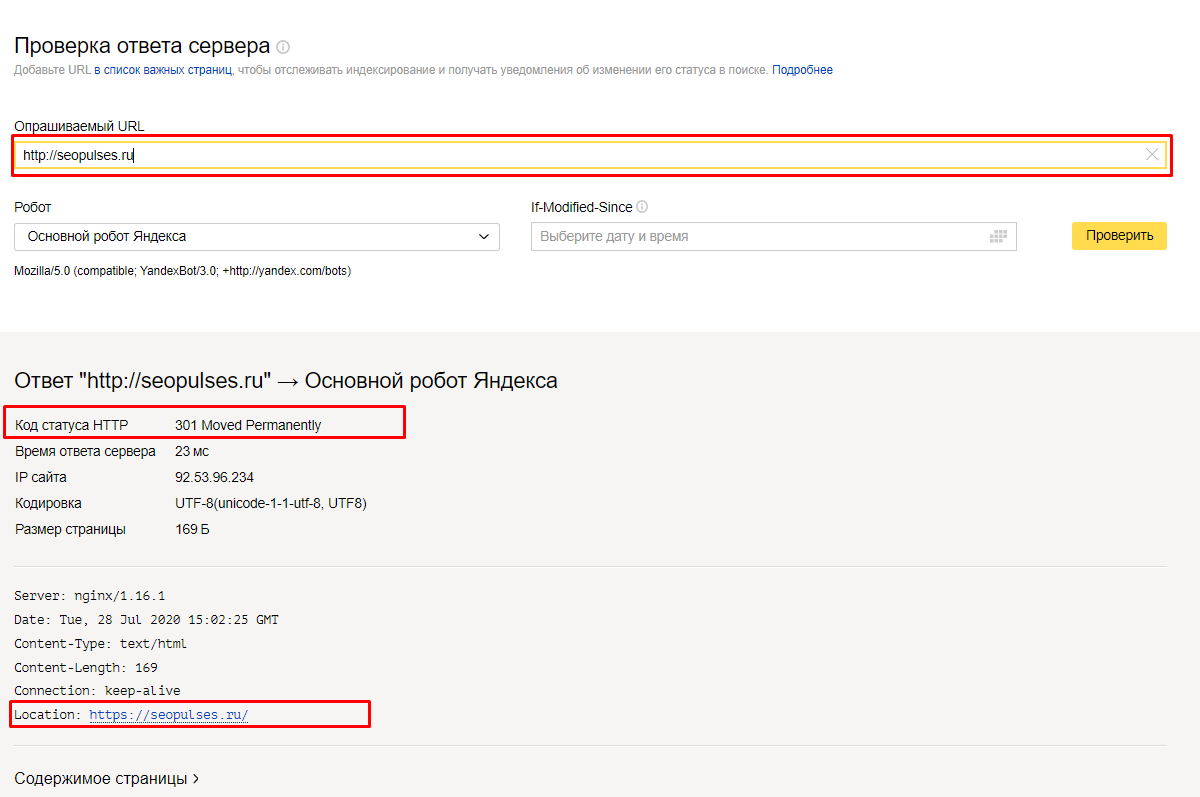Expand Содержимое страницы section
The image size is (1200, 797).
[106, 778]
